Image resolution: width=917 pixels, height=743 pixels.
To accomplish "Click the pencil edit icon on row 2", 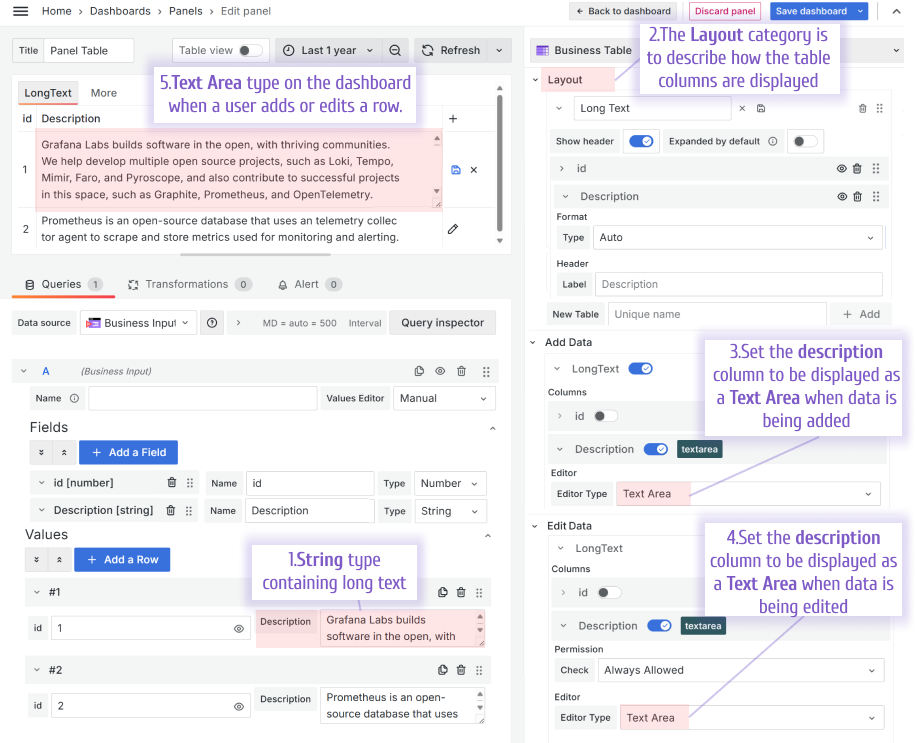I will click(455, 228).
